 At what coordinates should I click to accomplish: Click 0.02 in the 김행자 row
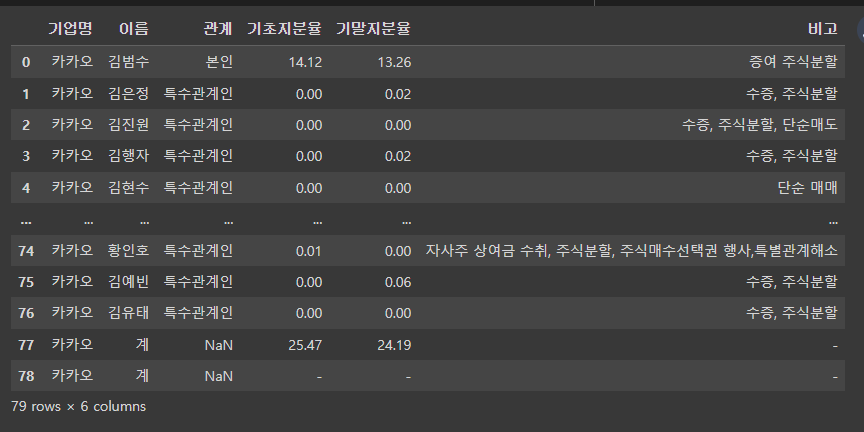(398, 156)
